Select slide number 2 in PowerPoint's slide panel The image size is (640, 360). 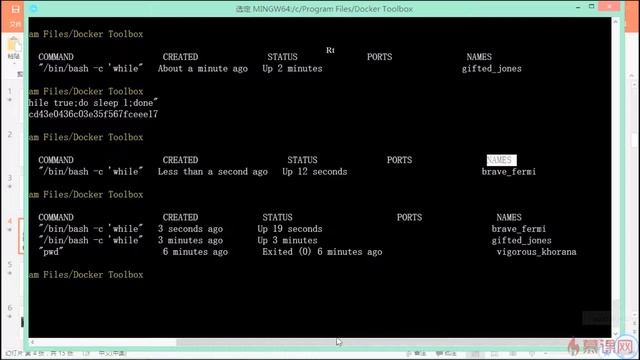pos(10,134)
